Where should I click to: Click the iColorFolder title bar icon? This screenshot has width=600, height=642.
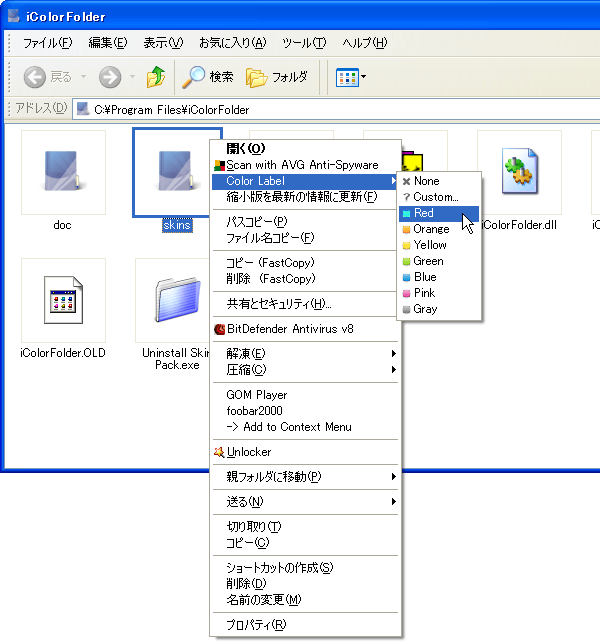(14, 16)
